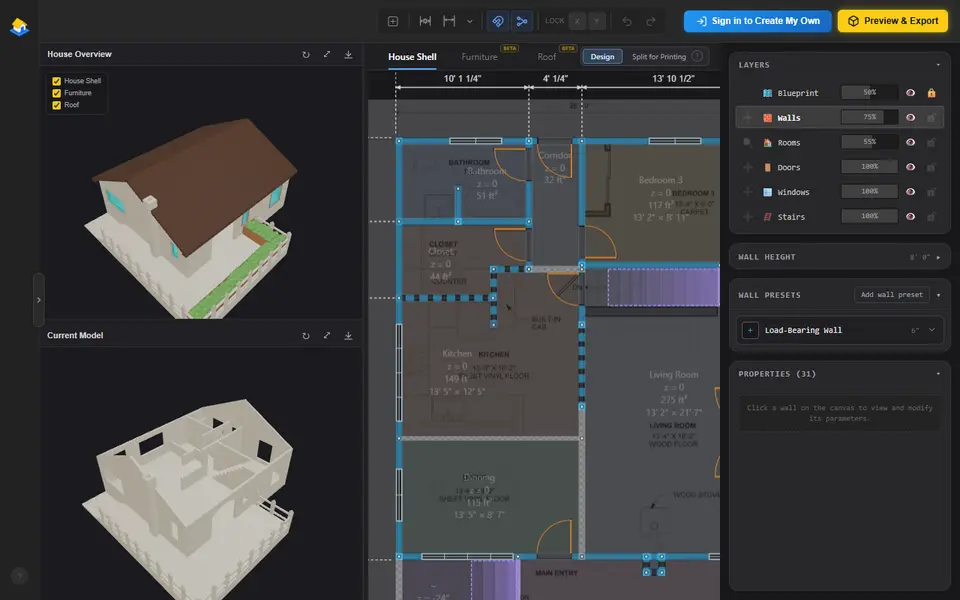Screen dimensions: 960x600
Task: Expand Current Model to fullscreen
Action: click(327, 336)
